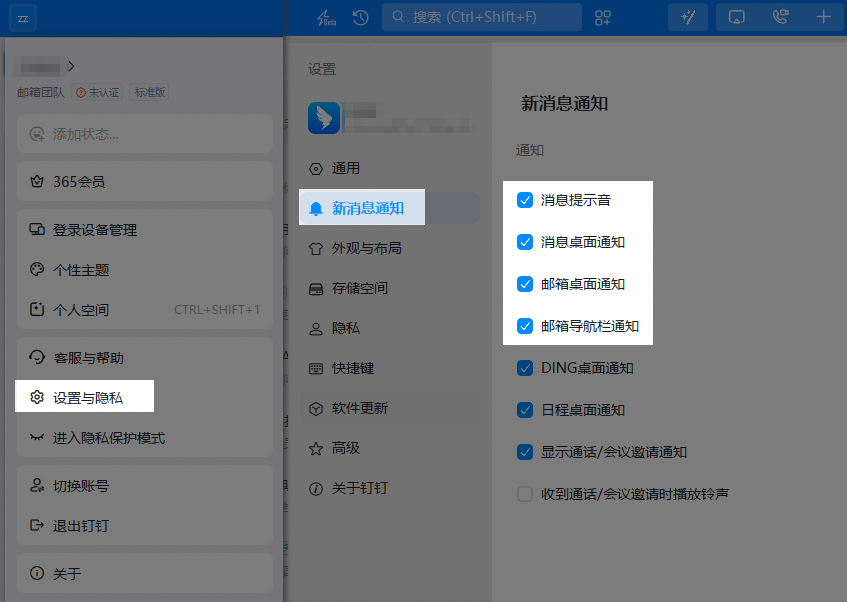The height and width of the screenshot is (602, 847).
Task: Click the plus icon in top bar
Action: tap(824, 17)
